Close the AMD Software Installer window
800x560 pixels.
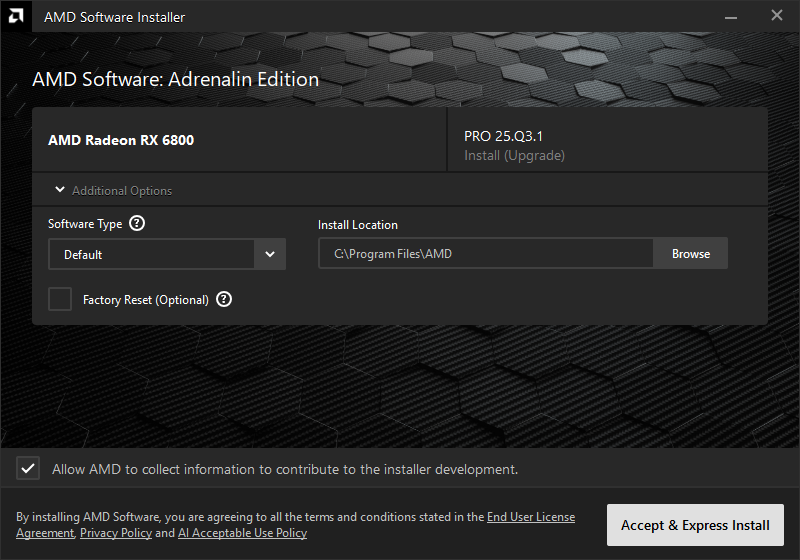pyautogui.click(x=777, y=16)
